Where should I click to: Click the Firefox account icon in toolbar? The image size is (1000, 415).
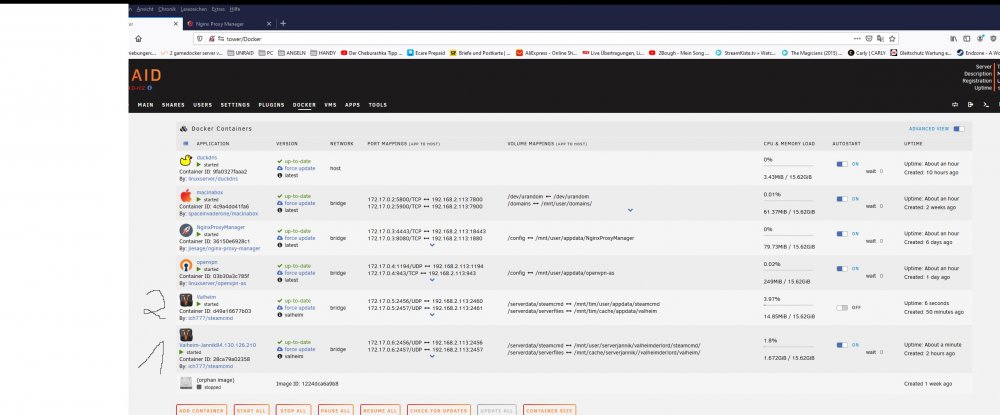979,39
